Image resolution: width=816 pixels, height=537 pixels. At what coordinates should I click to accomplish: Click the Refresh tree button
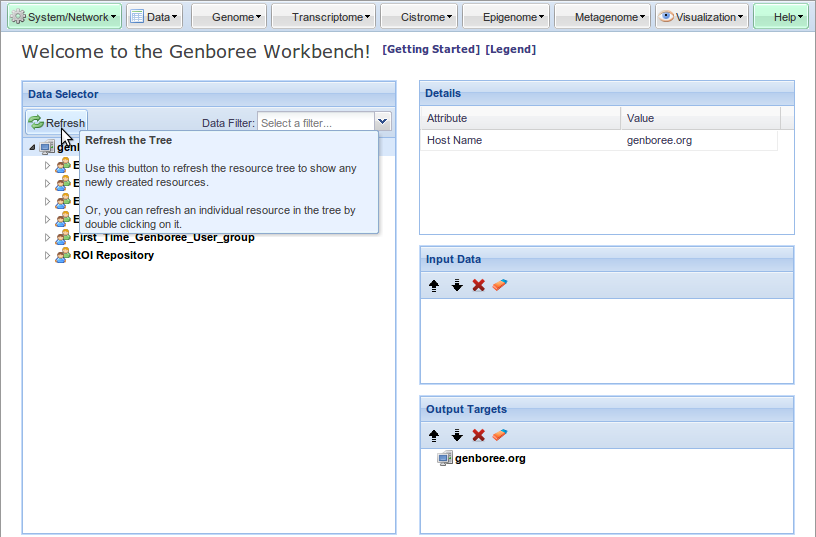tap(57, 122)
